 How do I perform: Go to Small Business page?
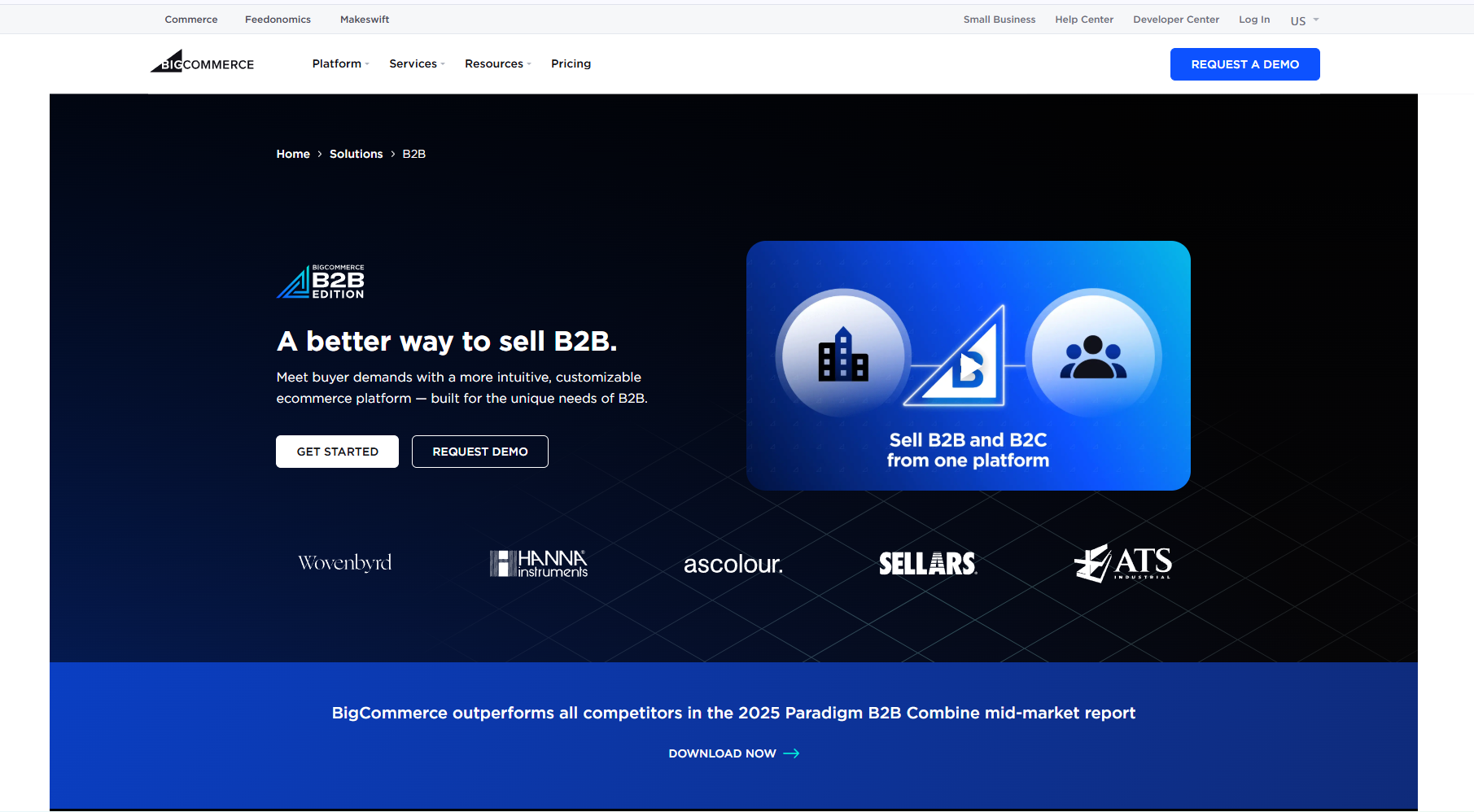pyautogui.click(x=999, y=20)
